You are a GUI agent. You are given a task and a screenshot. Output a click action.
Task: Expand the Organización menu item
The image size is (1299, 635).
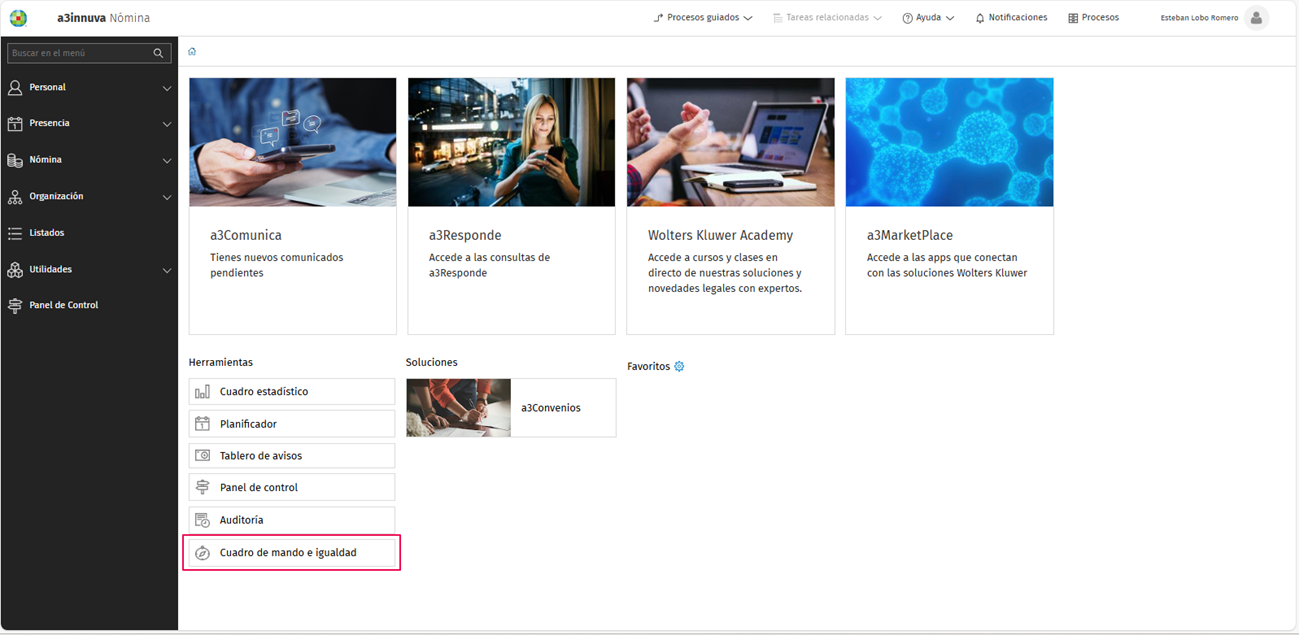pyautogui.click(x=89, y=196)
